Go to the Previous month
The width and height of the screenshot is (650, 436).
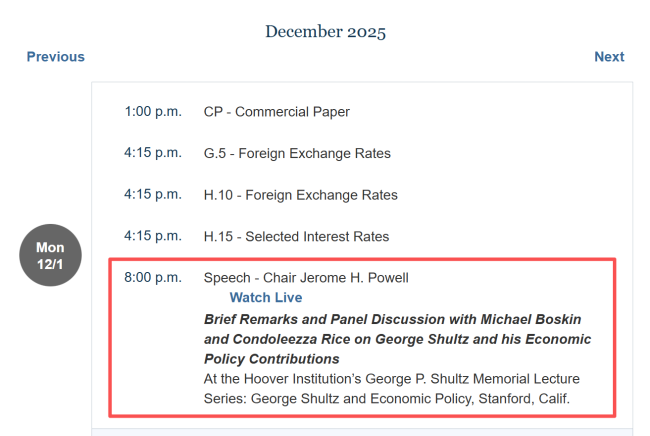click(56, 57)
